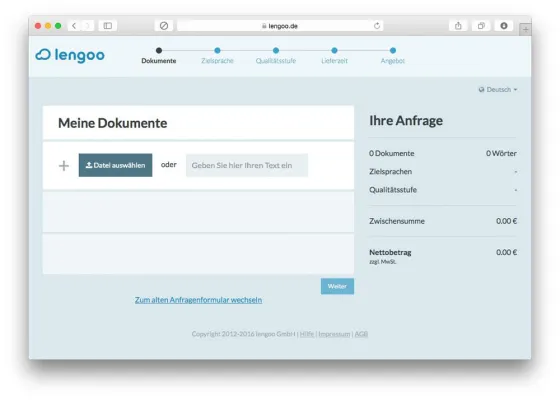This screenshot has height=400, width=560.
Task: Click the content blocker icon in toolbar
Action: click(x=164, y=26)
